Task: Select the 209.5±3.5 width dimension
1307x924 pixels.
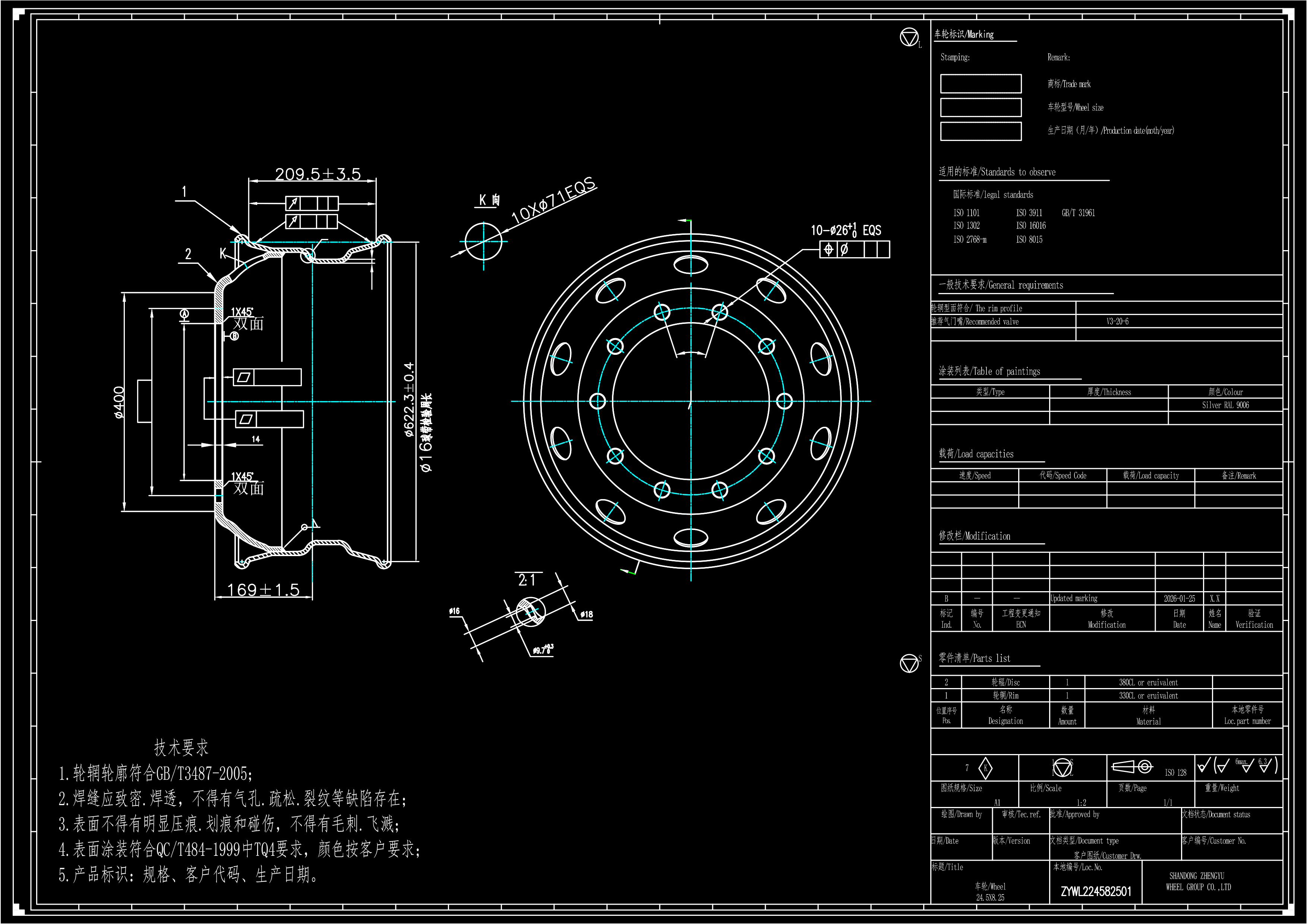Action: coord(318,174)
